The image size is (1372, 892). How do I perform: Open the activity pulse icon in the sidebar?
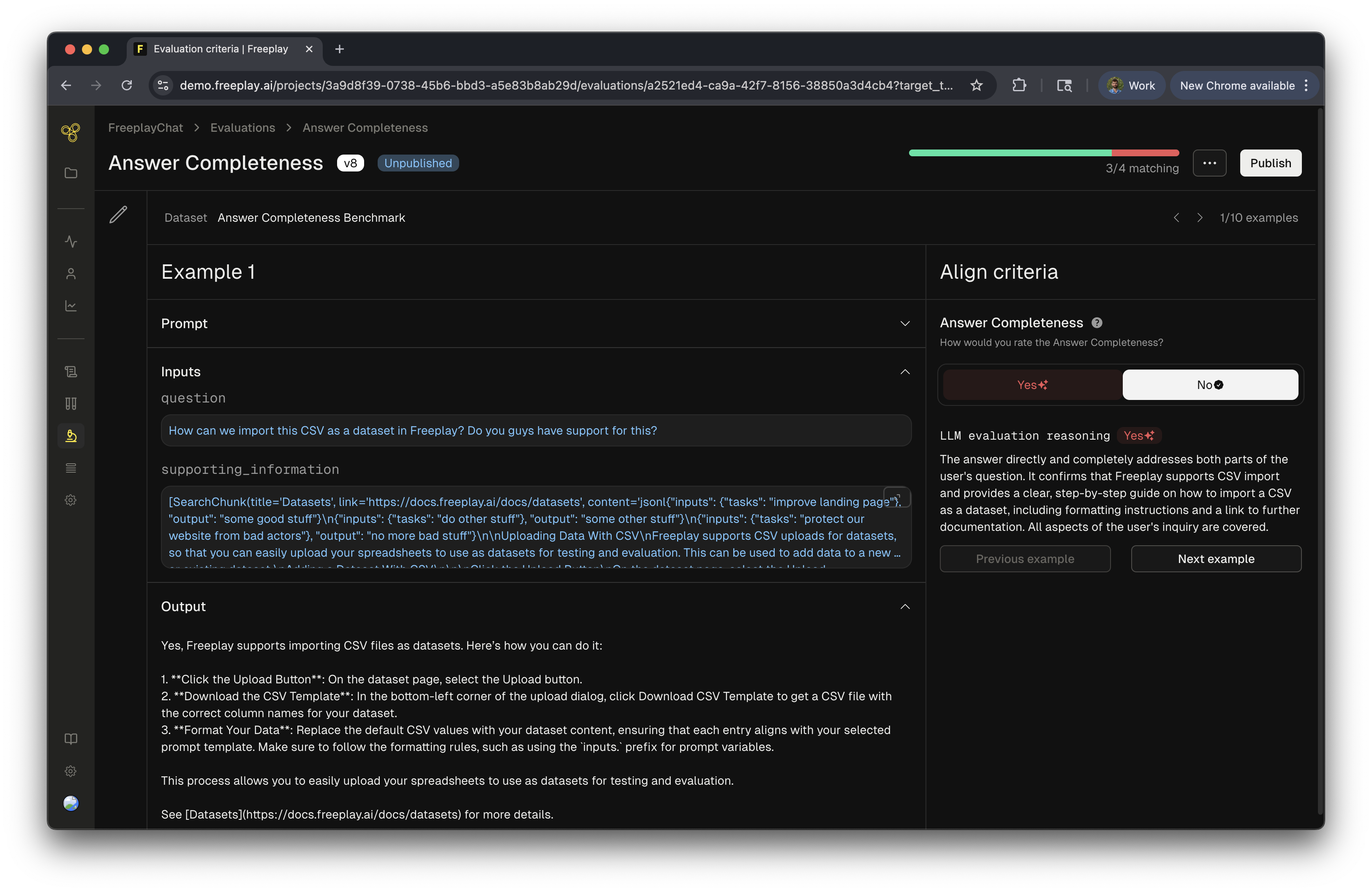pos(71,242)
